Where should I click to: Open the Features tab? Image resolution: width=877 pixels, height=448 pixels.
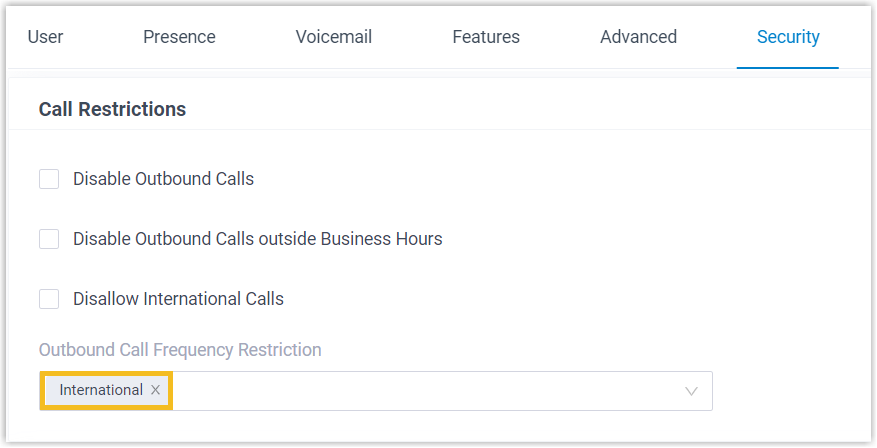[486, 37]
